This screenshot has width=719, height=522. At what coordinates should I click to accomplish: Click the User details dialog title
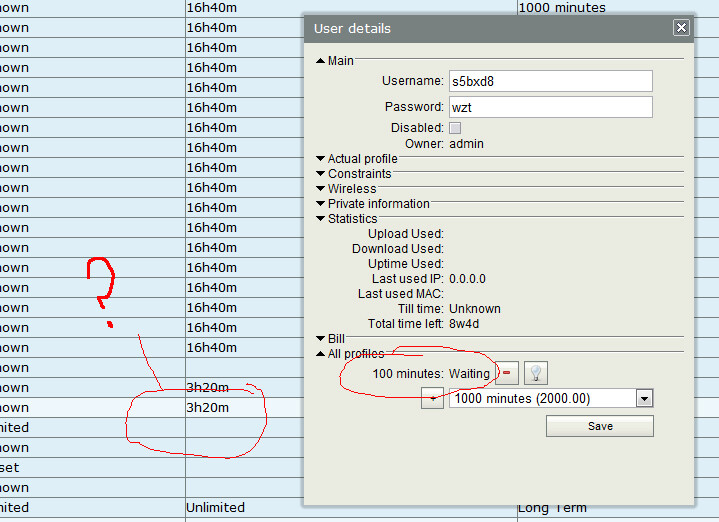pyautogui.click(x=352, y=28)
